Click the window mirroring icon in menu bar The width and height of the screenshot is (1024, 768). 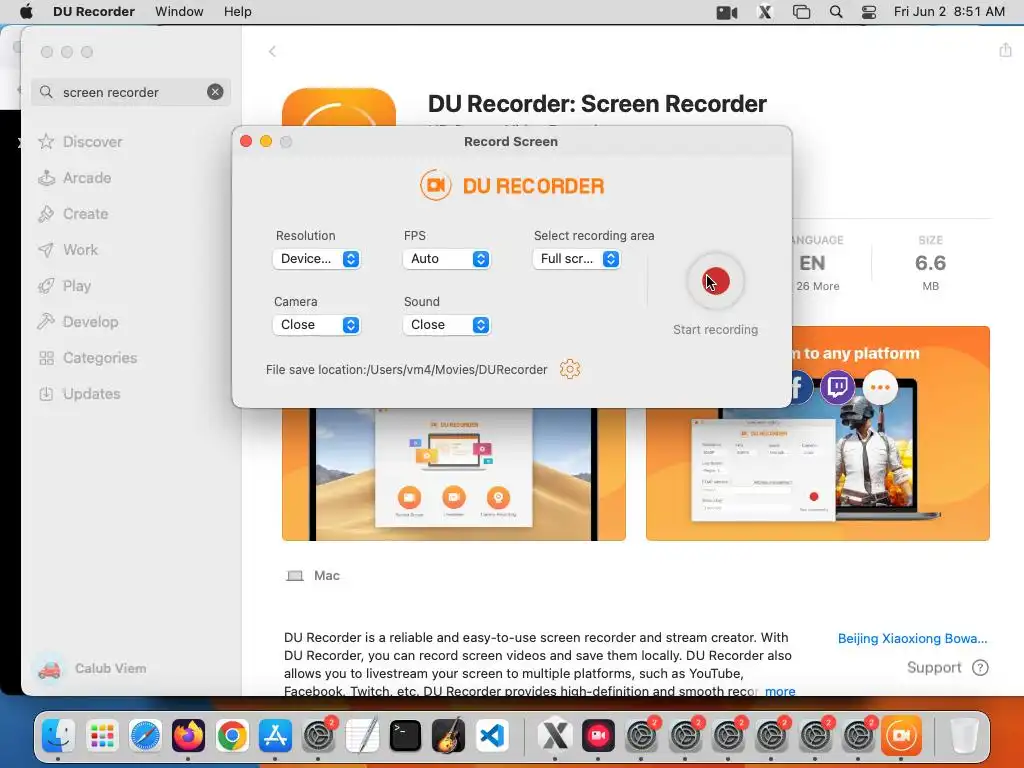pyautogui.click(x=801, y=12)
